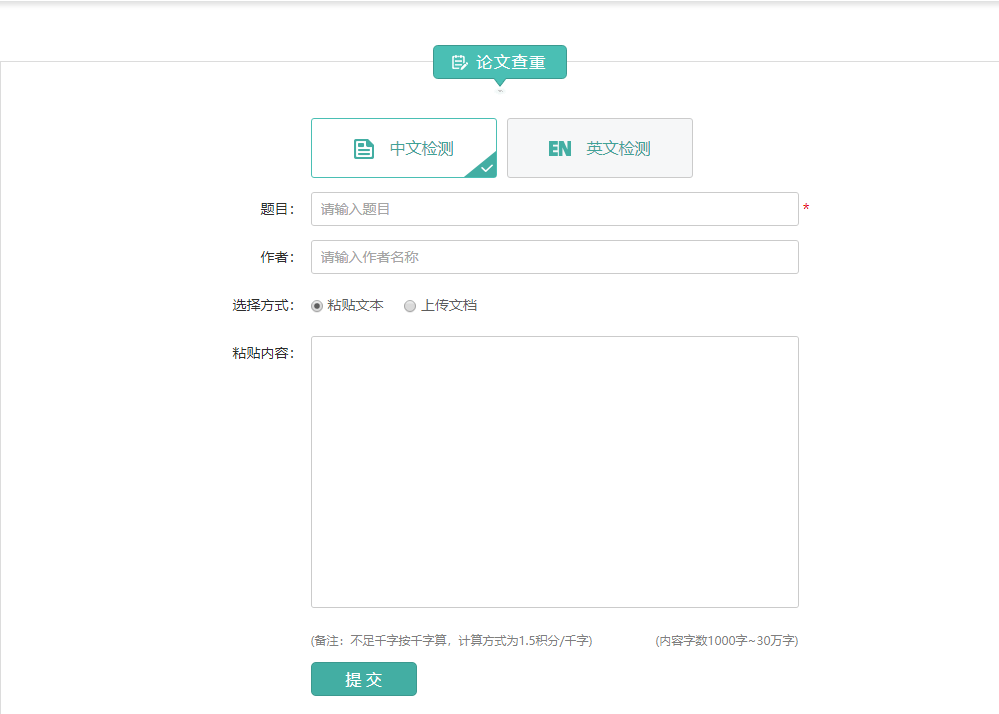Select the 粘贴文本 radio button
This screenshot has width=999, height=714.
pyautogui.click(x=317, y=306)
